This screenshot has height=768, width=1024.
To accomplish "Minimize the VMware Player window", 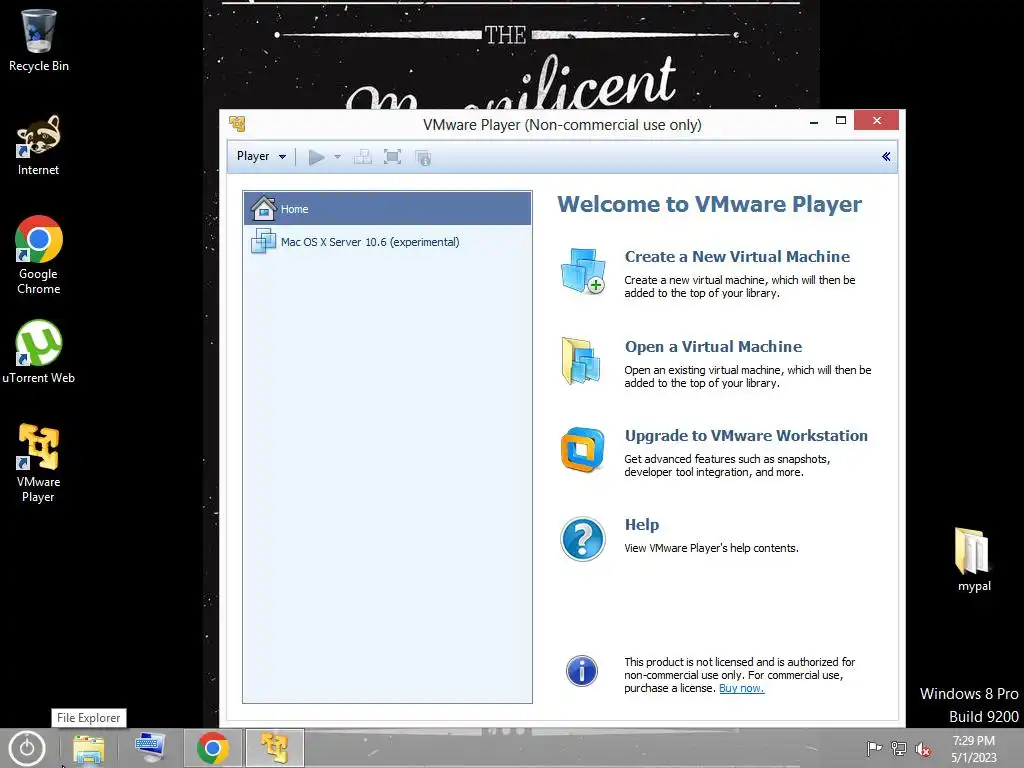I will pos(814,121).
